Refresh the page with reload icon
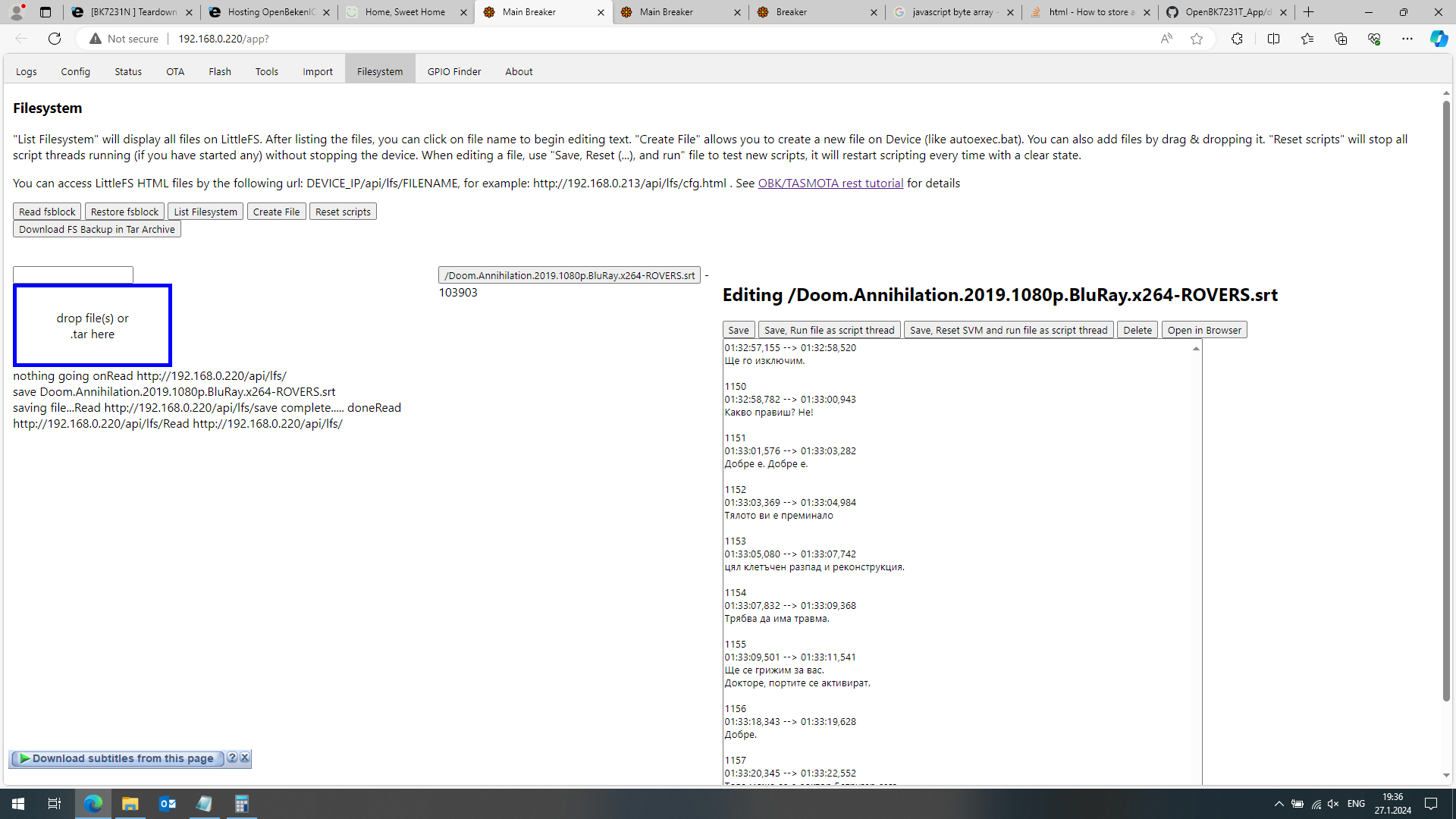The height and width of the screenshot is (819, 1456). [x=55, y=39]
